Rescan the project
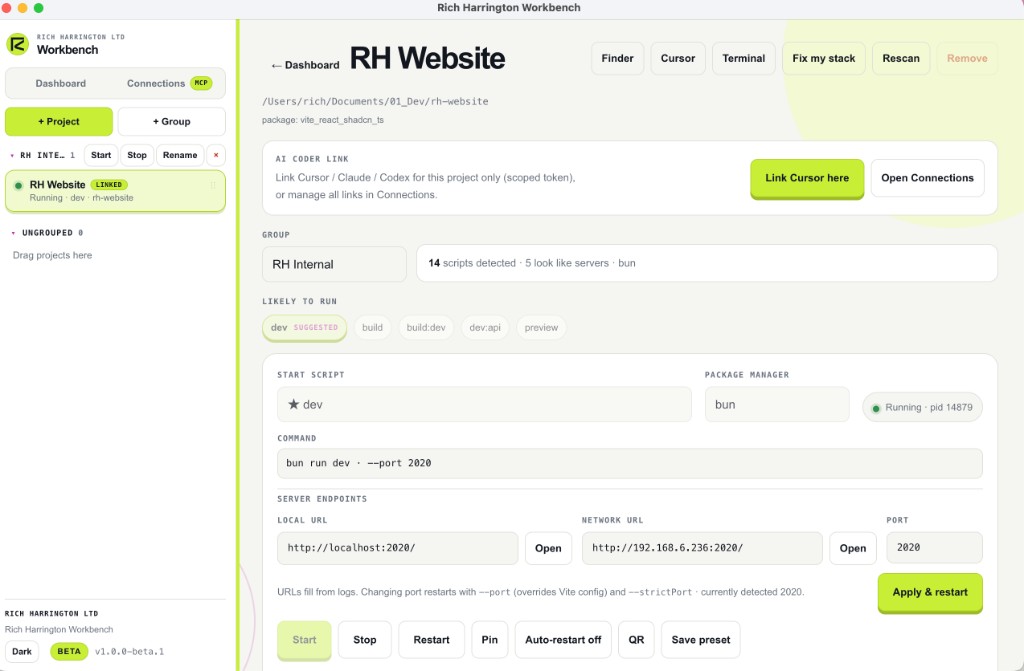The image size is (1024, 671). [901, 58]
